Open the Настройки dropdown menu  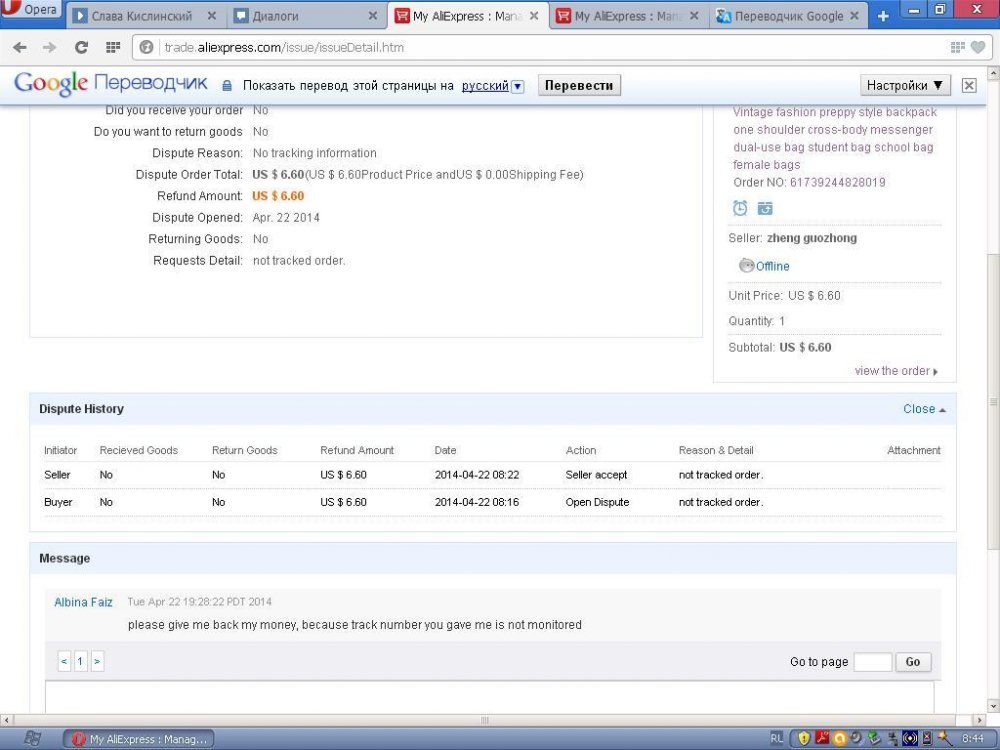904,86
